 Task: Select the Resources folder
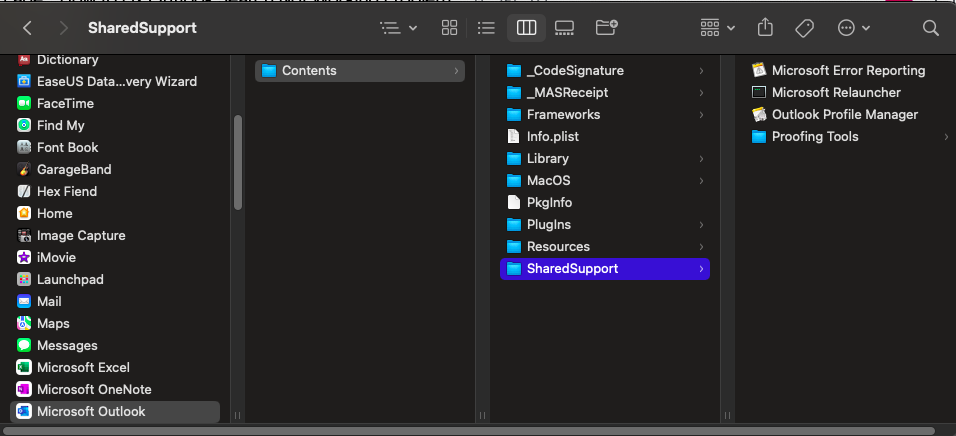click(605, 246)
